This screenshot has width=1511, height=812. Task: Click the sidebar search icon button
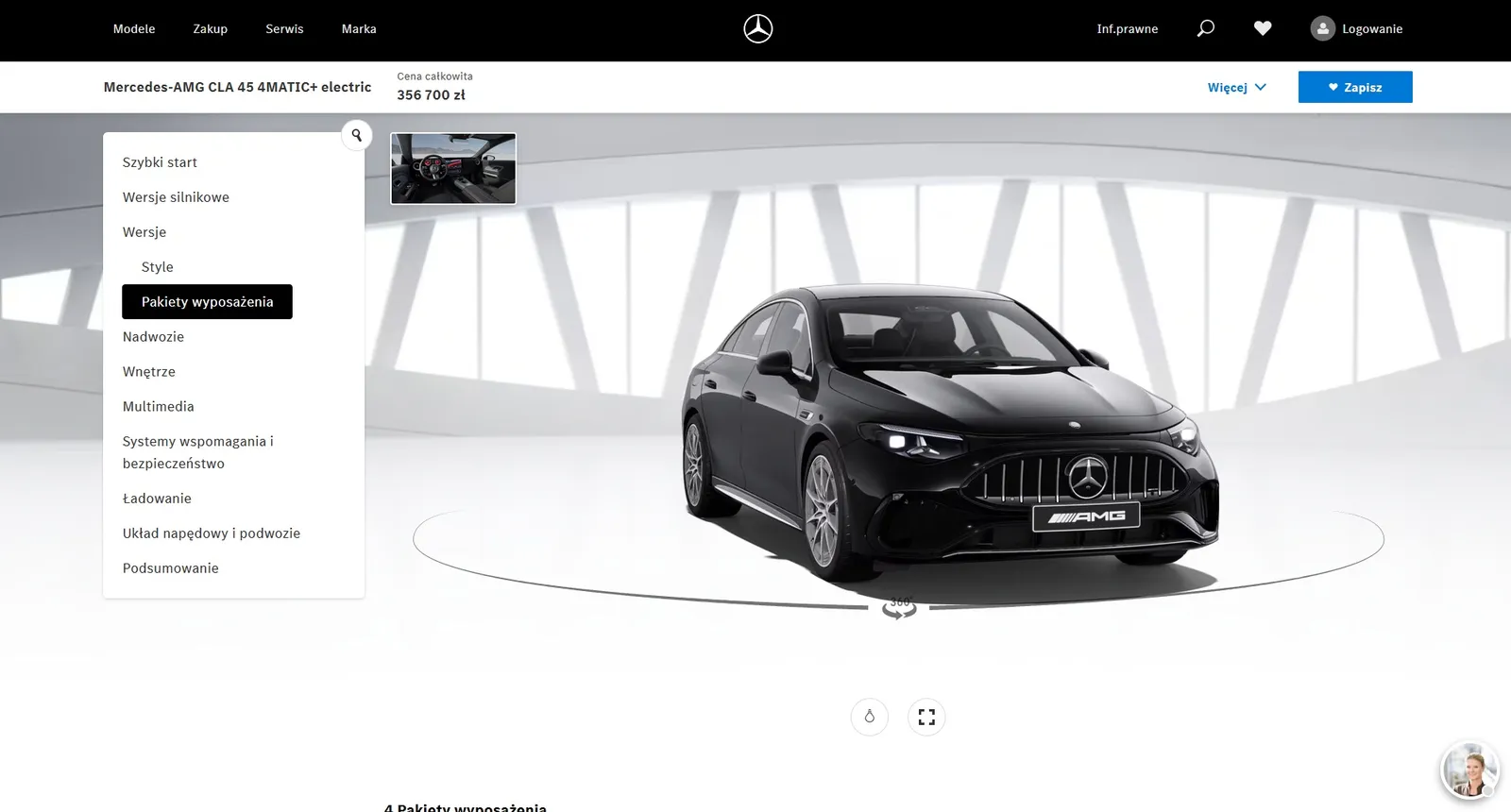(357, 135)
